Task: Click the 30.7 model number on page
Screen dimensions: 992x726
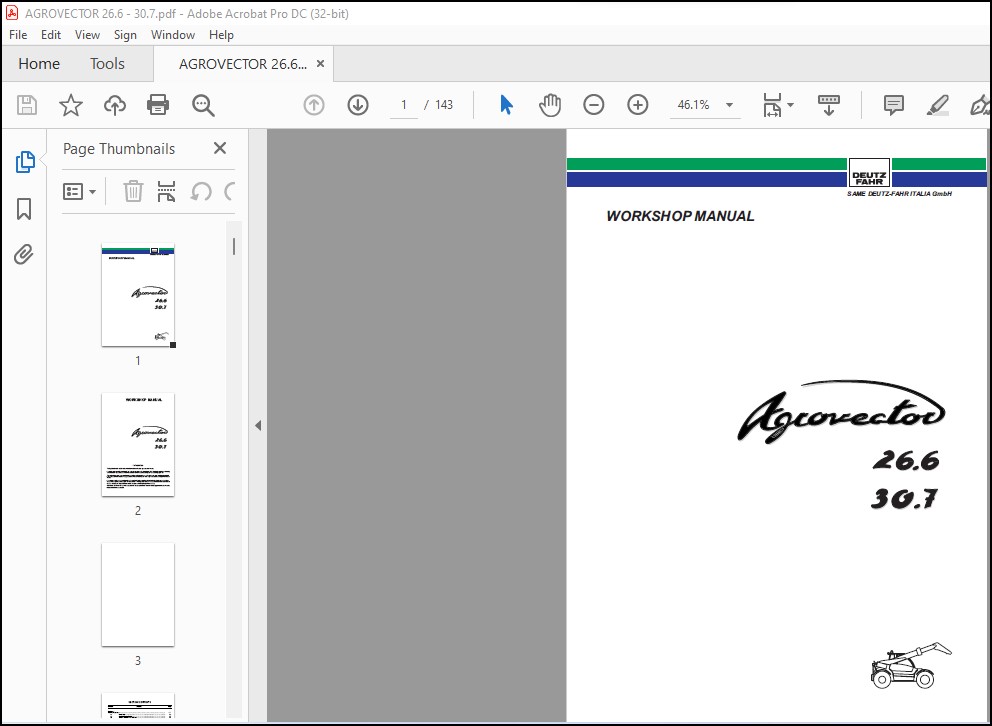Action: click(904, 499)
